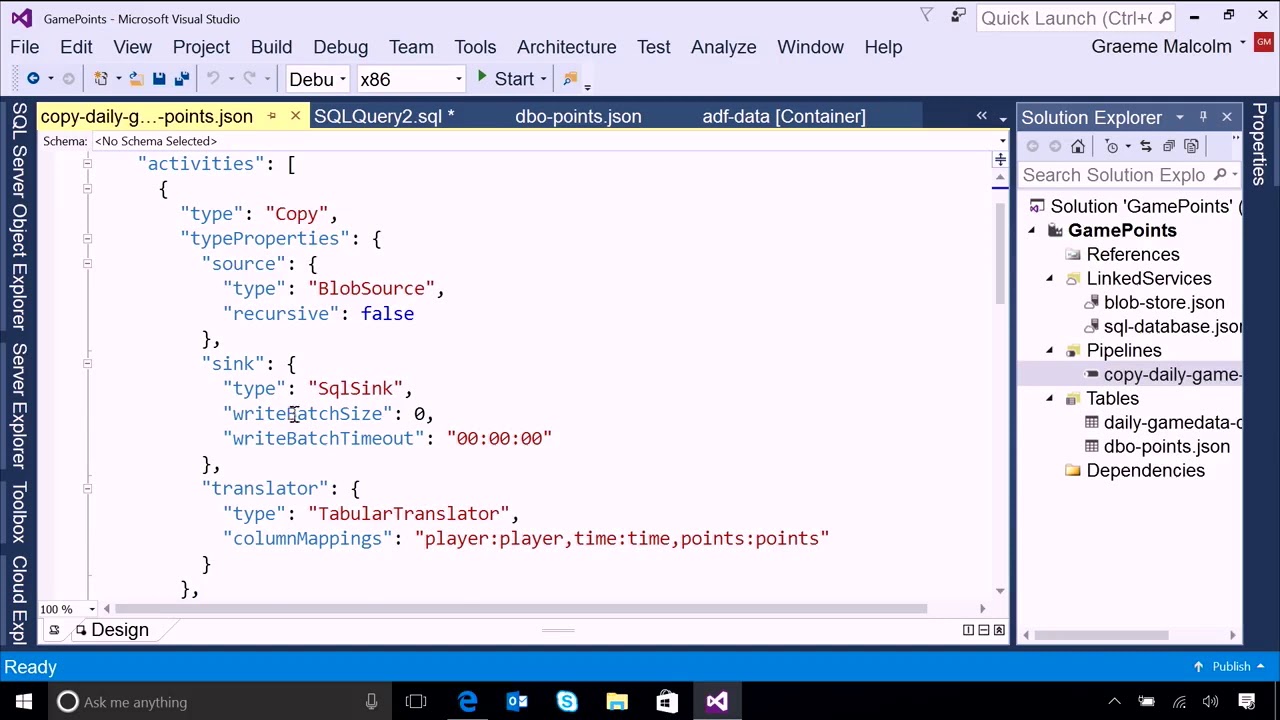Open the Build menu
This screenshot has width=1280, height=720.
pyautogui.click(x=271, y=47)
